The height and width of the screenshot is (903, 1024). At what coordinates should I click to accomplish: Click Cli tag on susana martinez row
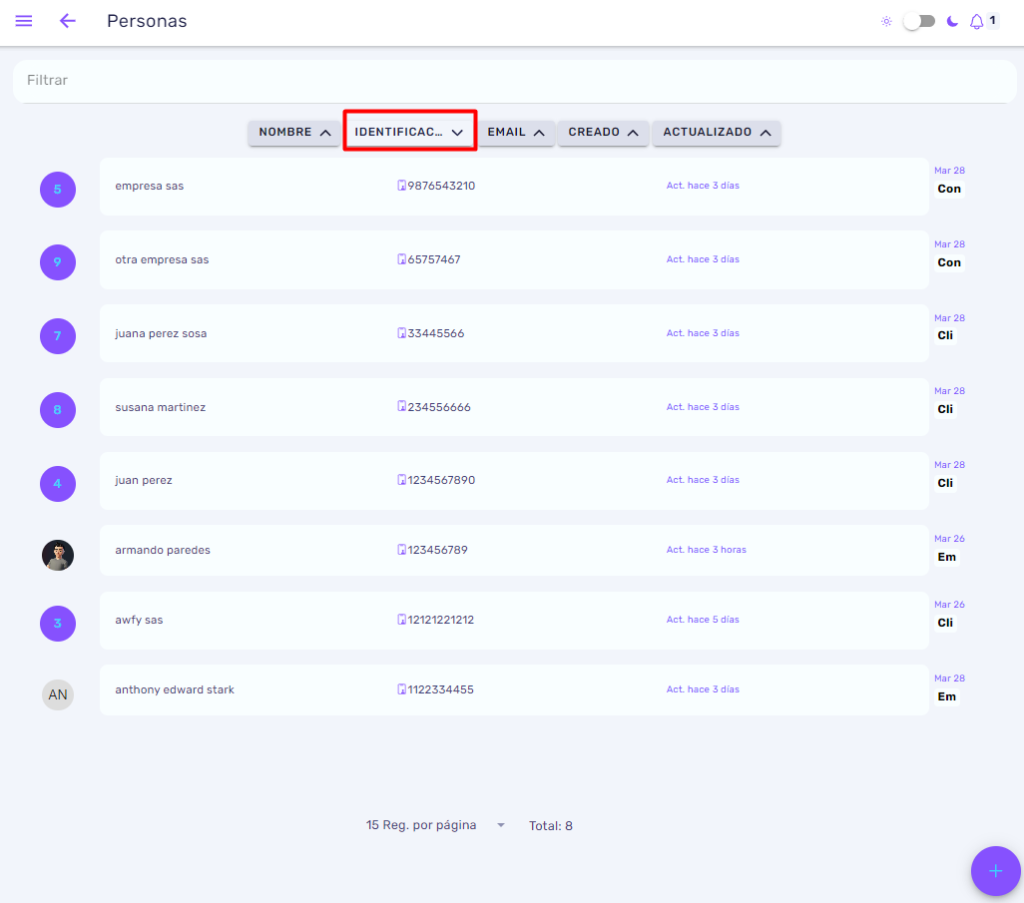point(945,409)
